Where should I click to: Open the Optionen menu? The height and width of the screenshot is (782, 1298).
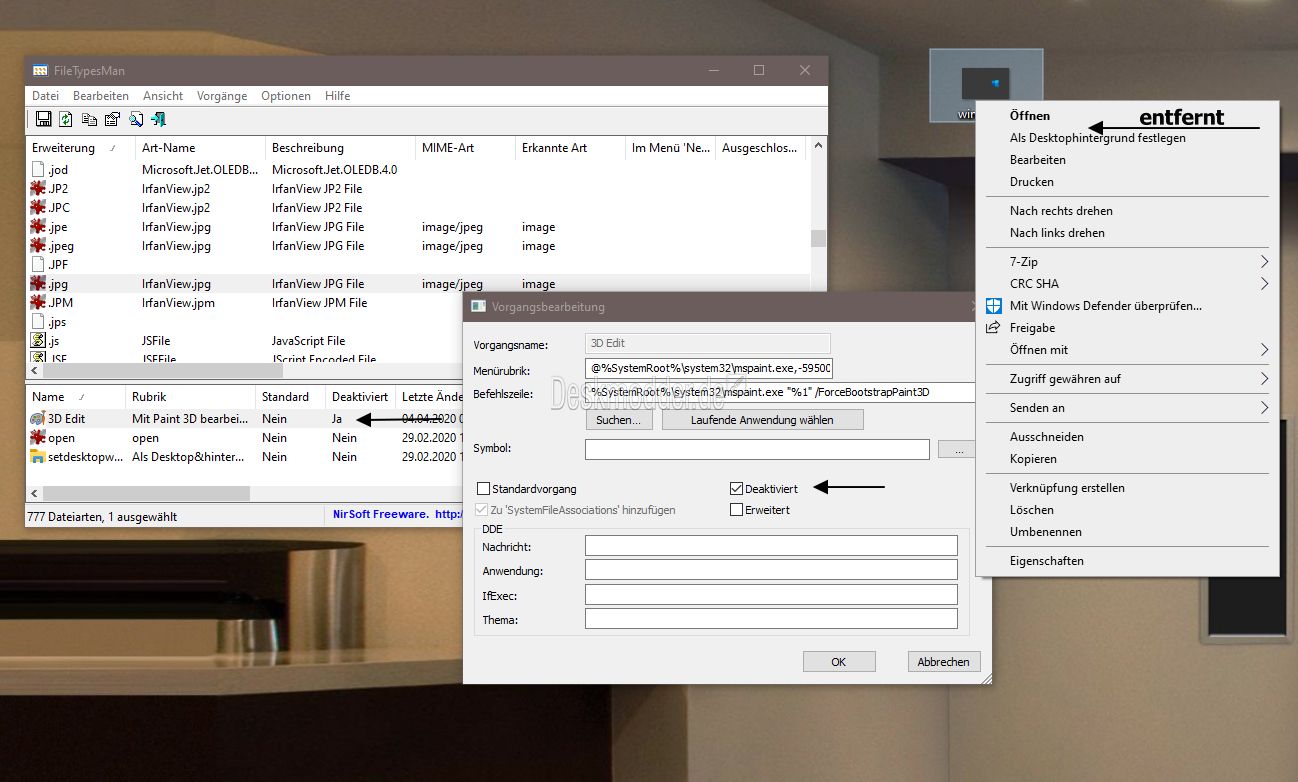[x=286, y=96]
